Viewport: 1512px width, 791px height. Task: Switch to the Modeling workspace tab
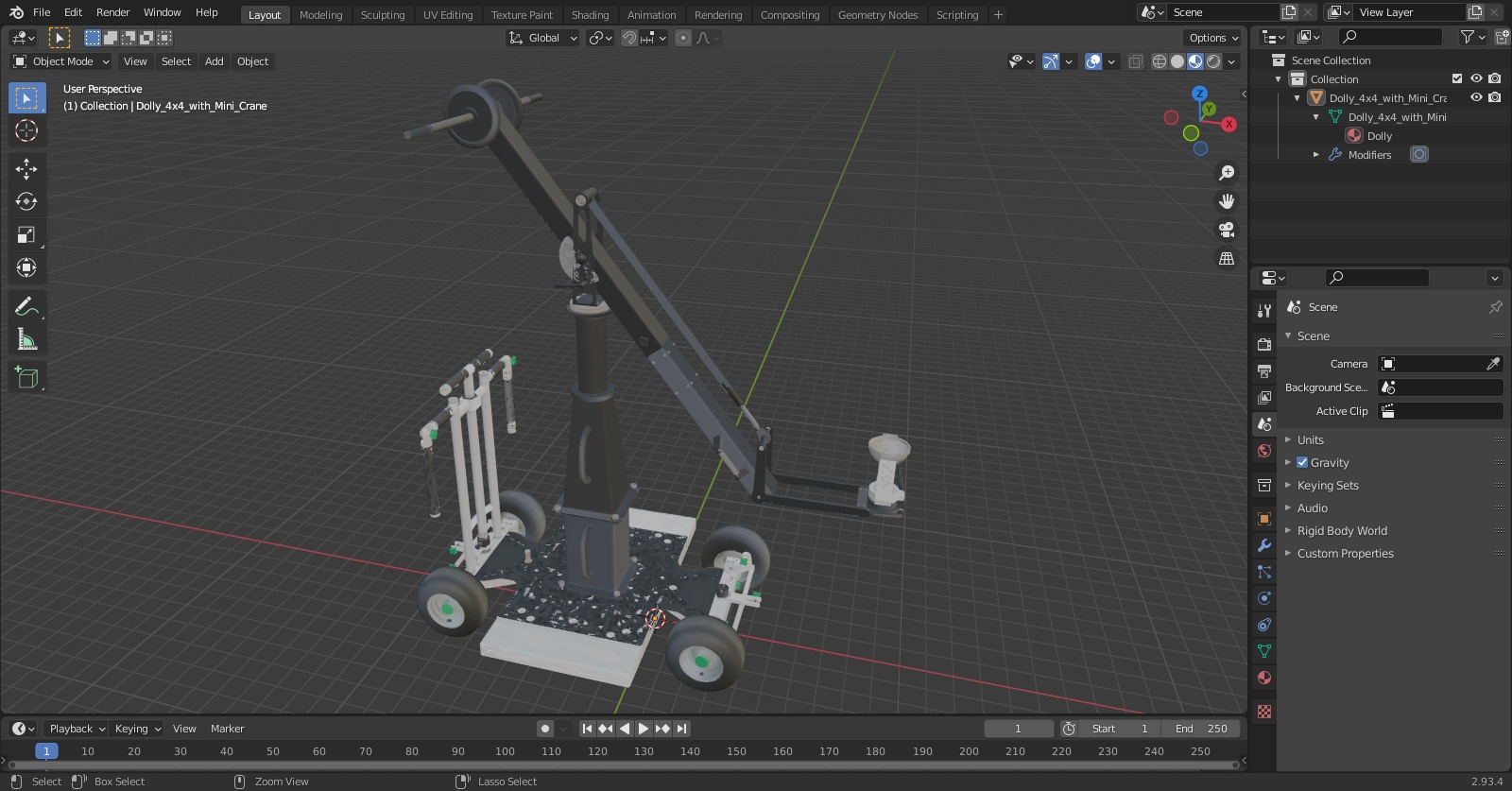[x=320, y=14]
